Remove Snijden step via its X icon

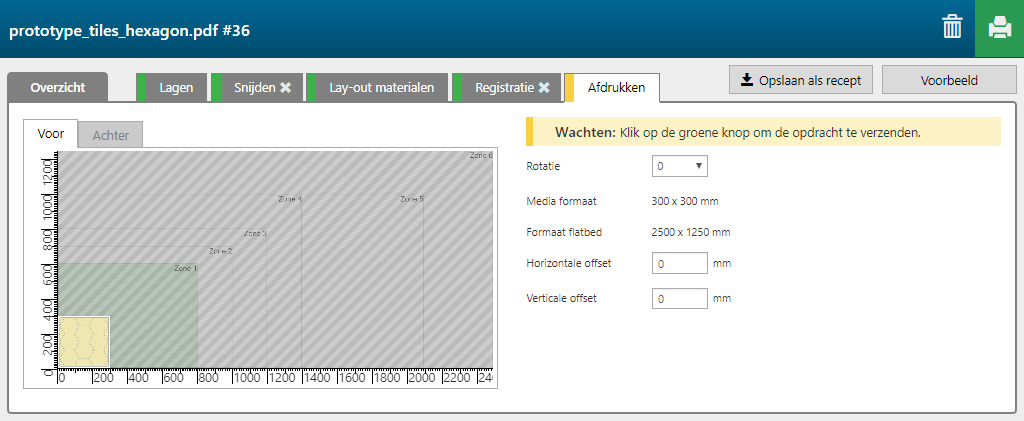click(x=285, y=88)
